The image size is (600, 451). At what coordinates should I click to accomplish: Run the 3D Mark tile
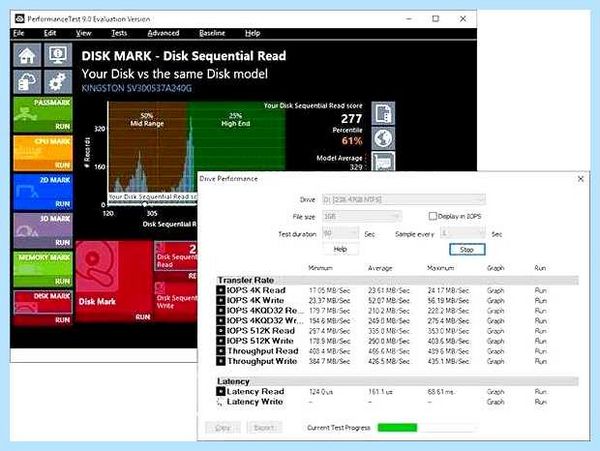coord(43,231)
